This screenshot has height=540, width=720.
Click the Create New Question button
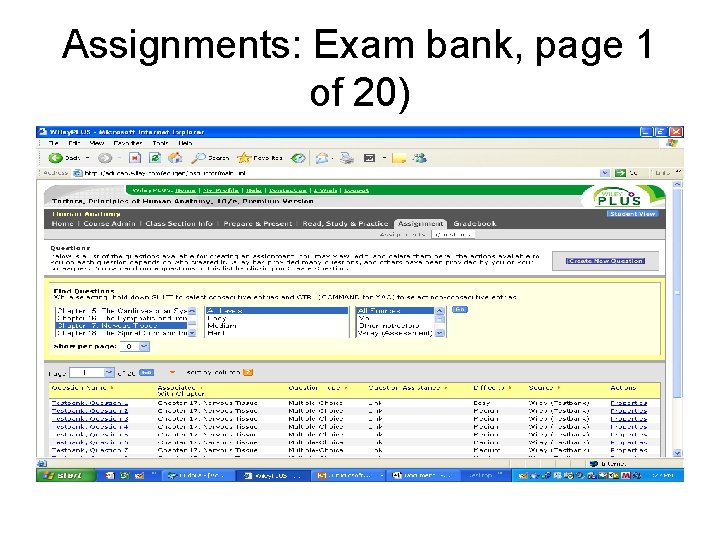pyautogui.click(x=605, y=261)
